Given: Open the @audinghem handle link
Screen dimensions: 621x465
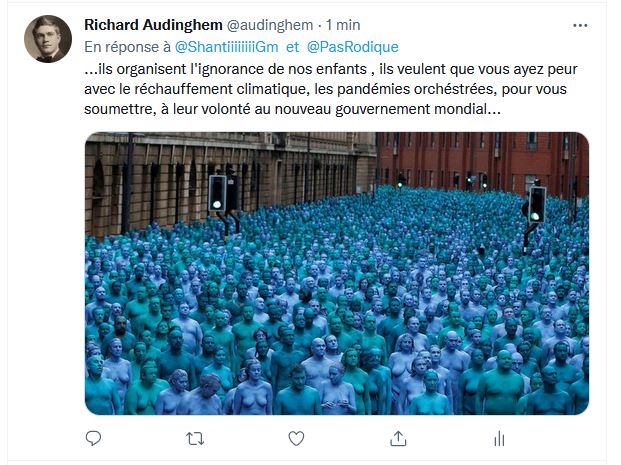Looking at the screenshot, I should click(x=270, y=25).
